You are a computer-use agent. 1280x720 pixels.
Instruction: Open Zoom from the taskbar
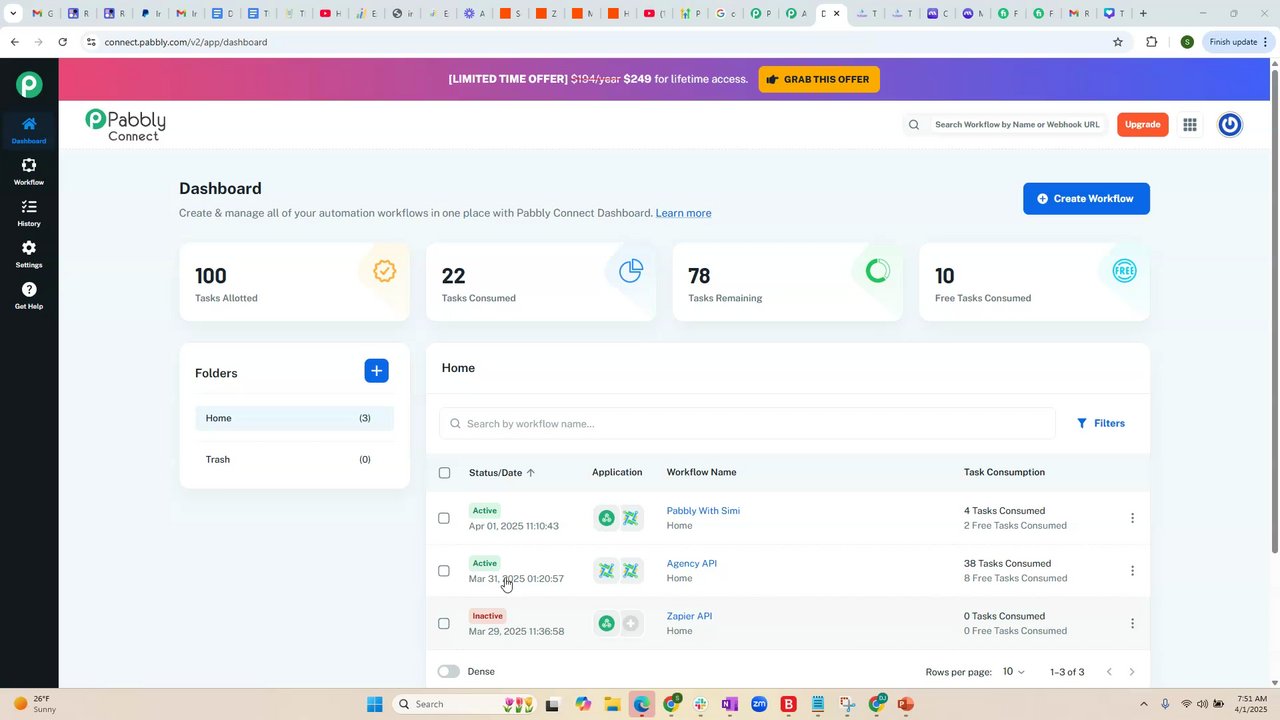(759, 704)
